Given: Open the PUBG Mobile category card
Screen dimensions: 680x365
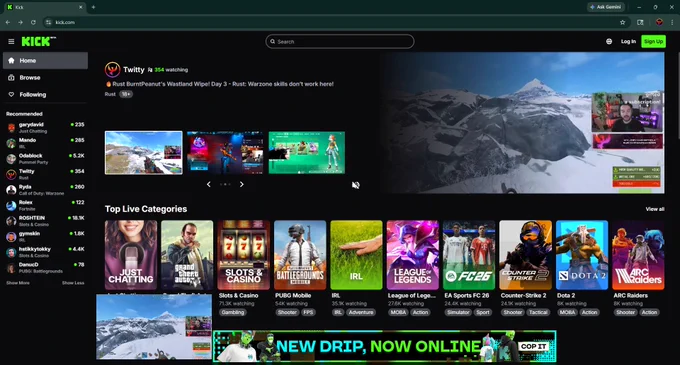Looking at the screenshot, I should tap(300, 255).
